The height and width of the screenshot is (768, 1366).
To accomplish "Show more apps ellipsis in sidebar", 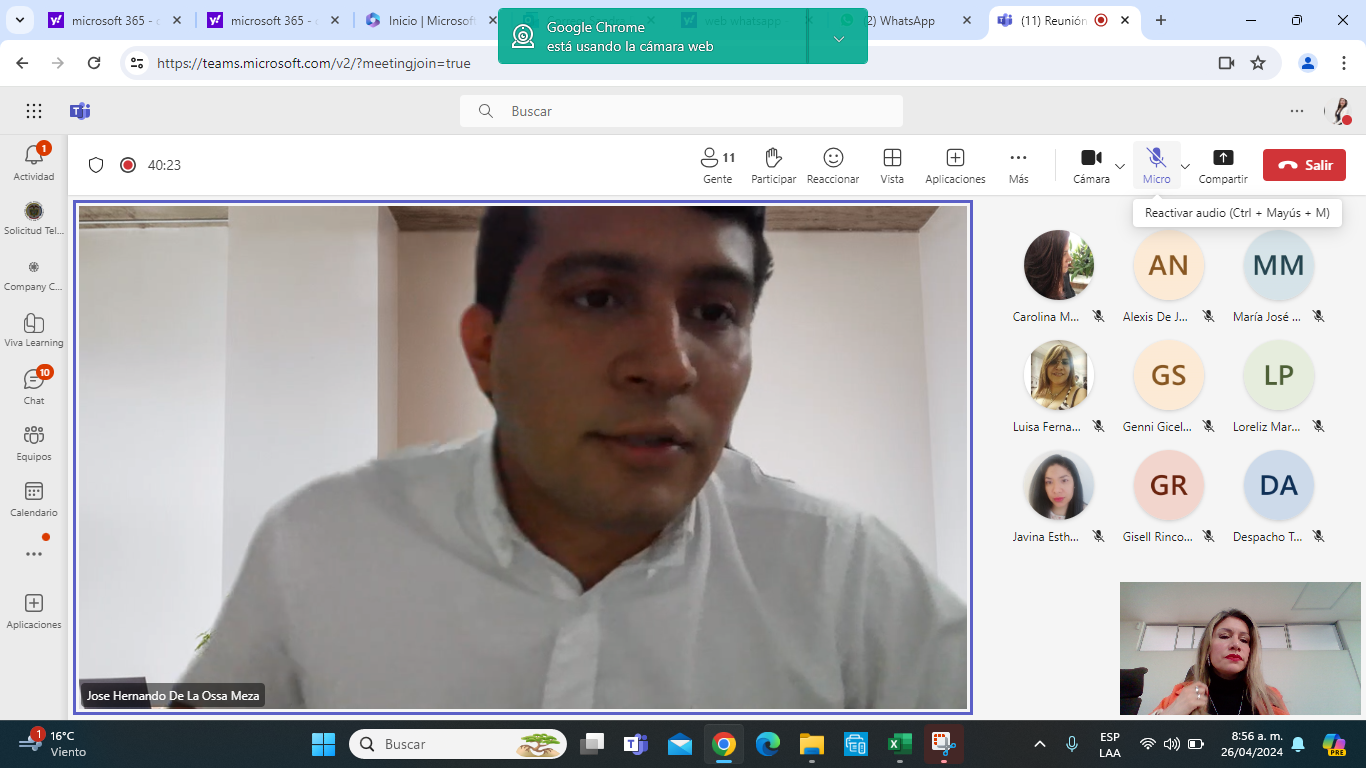I will pos(34,554).
